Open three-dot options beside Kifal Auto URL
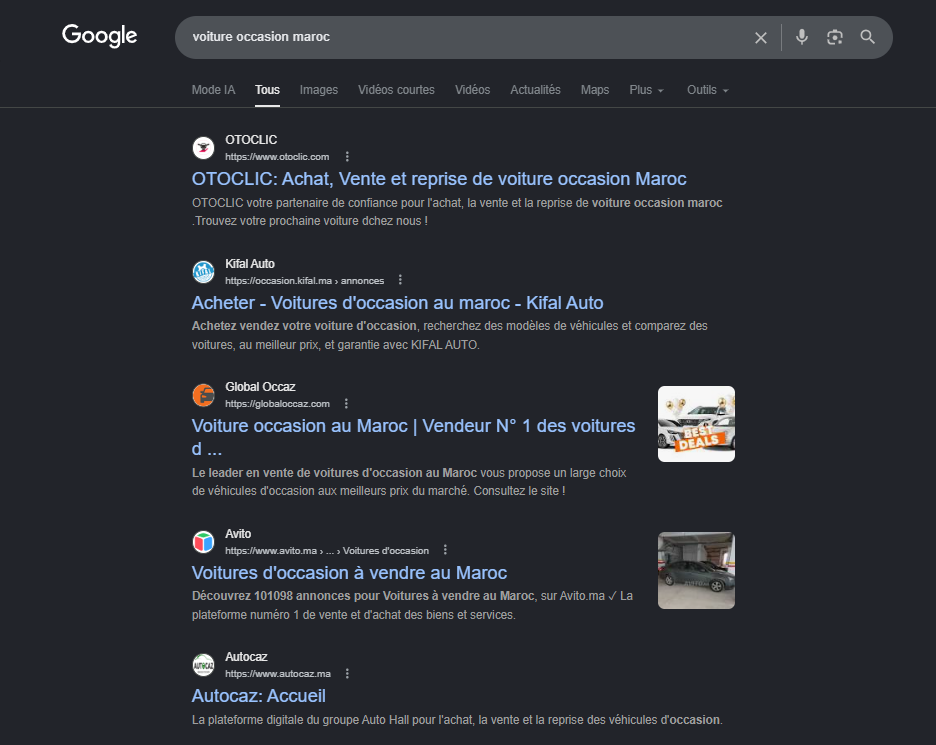This screenshot has width=936, height=745. [x=401, y=280]
